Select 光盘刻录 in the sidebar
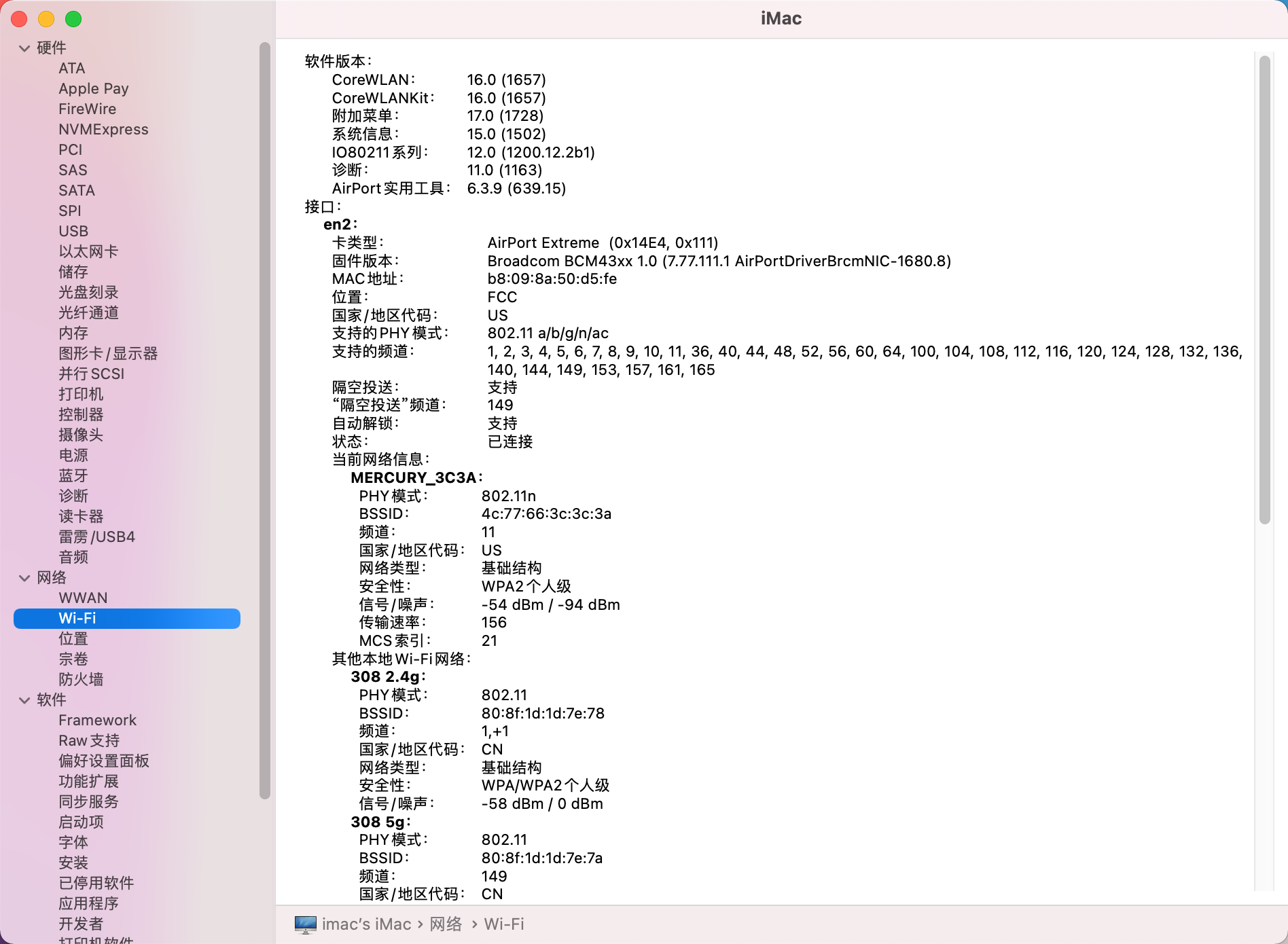Image resolution: width=1288 pixels, height=944 pixels. coord(88,293)
